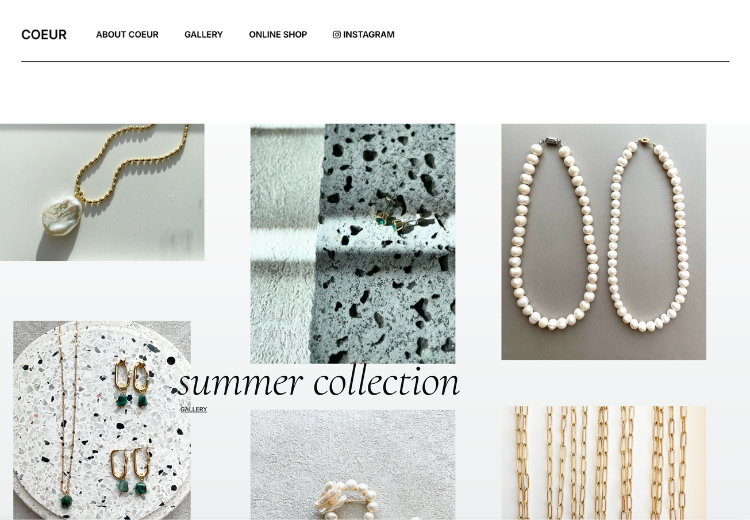Image resolution: width=750 pixels, height=520 pixels.
Task: View the pearl bracelet photo at the bottom
Action: (x=353, y=465)
